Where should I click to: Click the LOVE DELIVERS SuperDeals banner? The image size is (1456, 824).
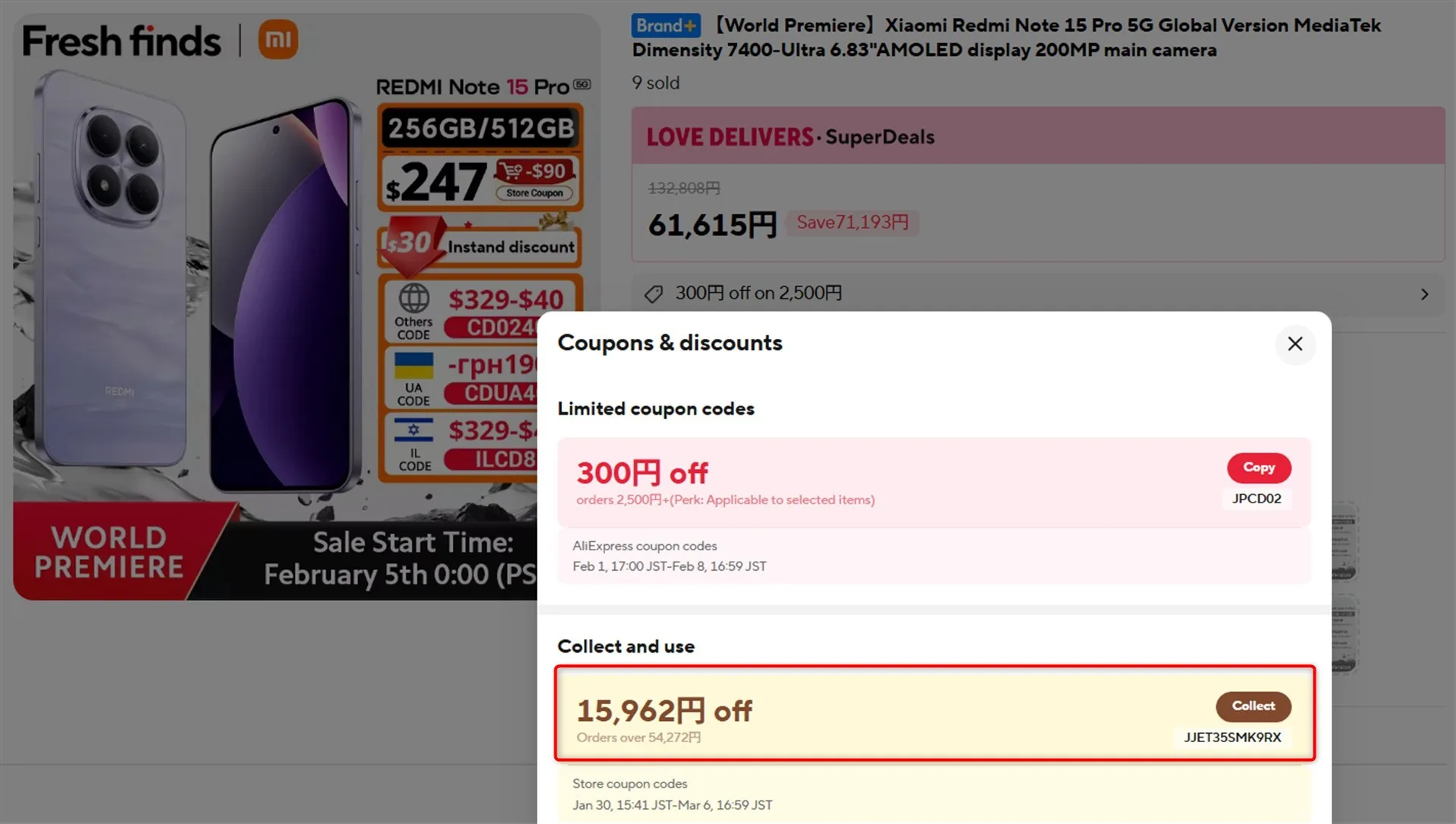tap(790, 137)
